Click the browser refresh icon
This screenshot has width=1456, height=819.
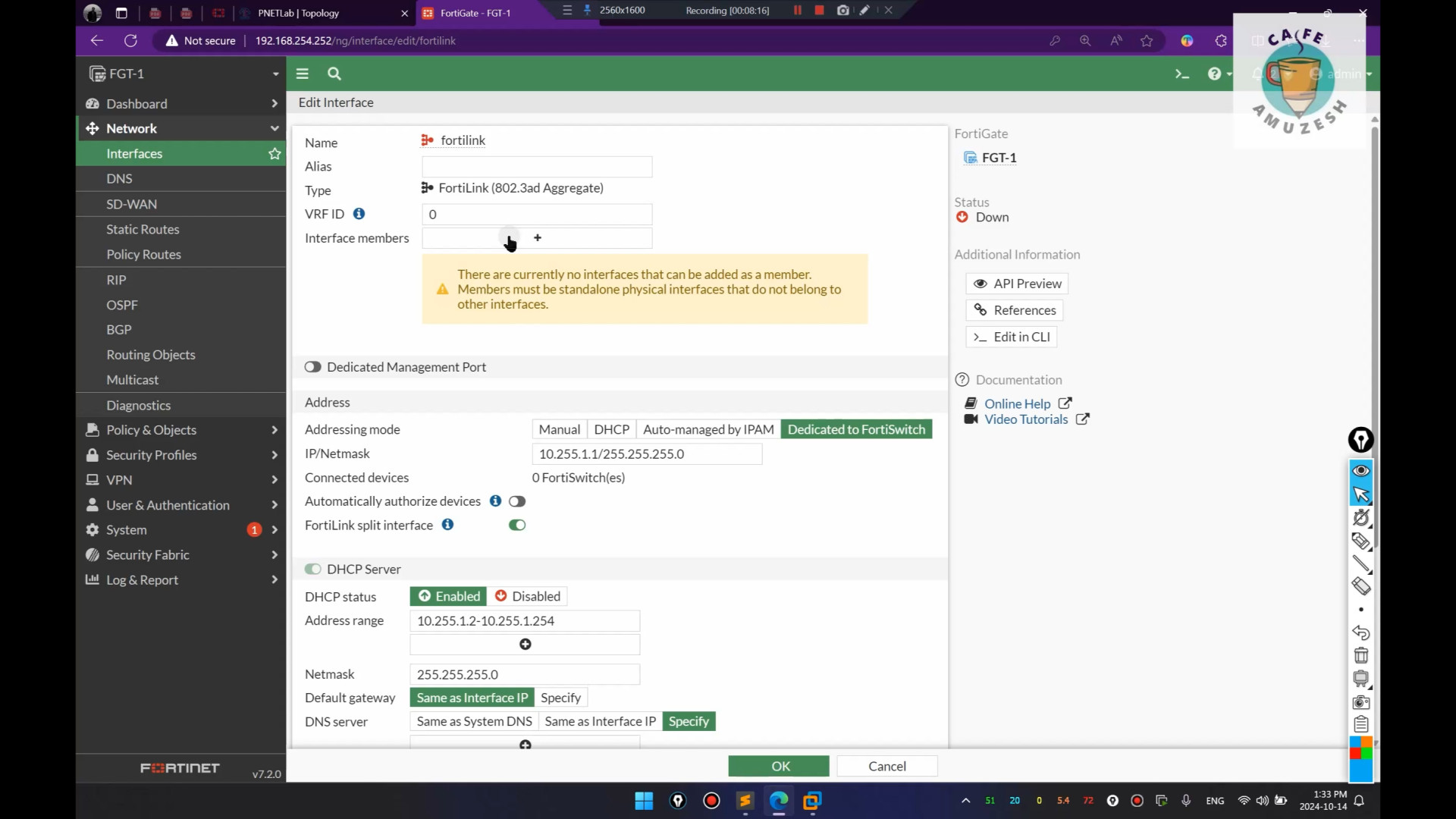pos(130,41)
